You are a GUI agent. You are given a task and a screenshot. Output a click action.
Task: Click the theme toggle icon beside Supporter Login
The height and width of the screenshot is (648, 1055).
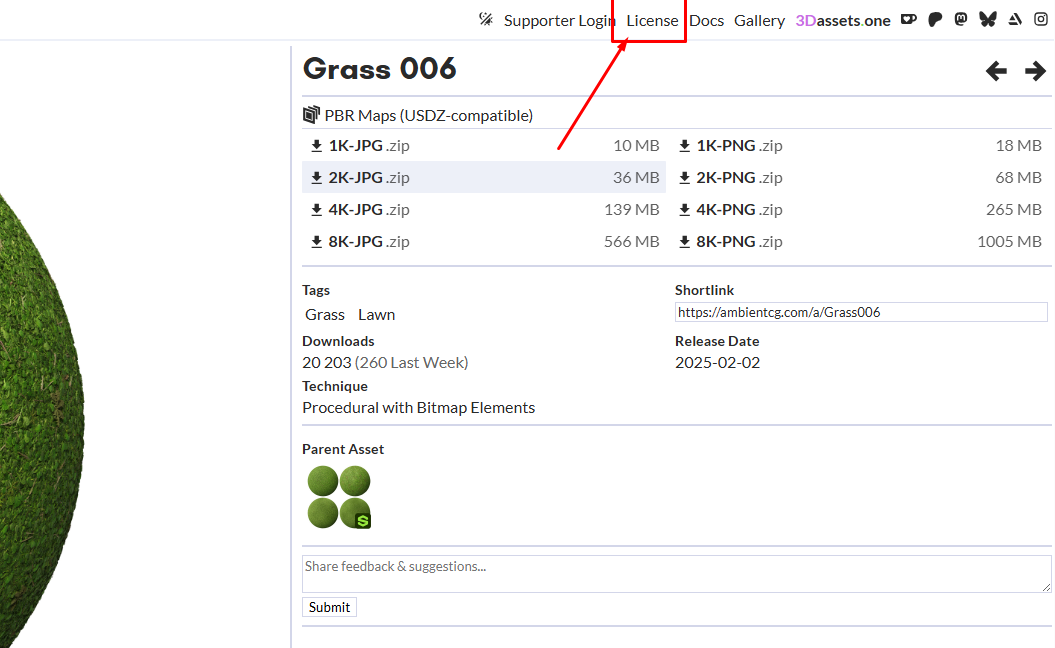(x=486, y=20)
